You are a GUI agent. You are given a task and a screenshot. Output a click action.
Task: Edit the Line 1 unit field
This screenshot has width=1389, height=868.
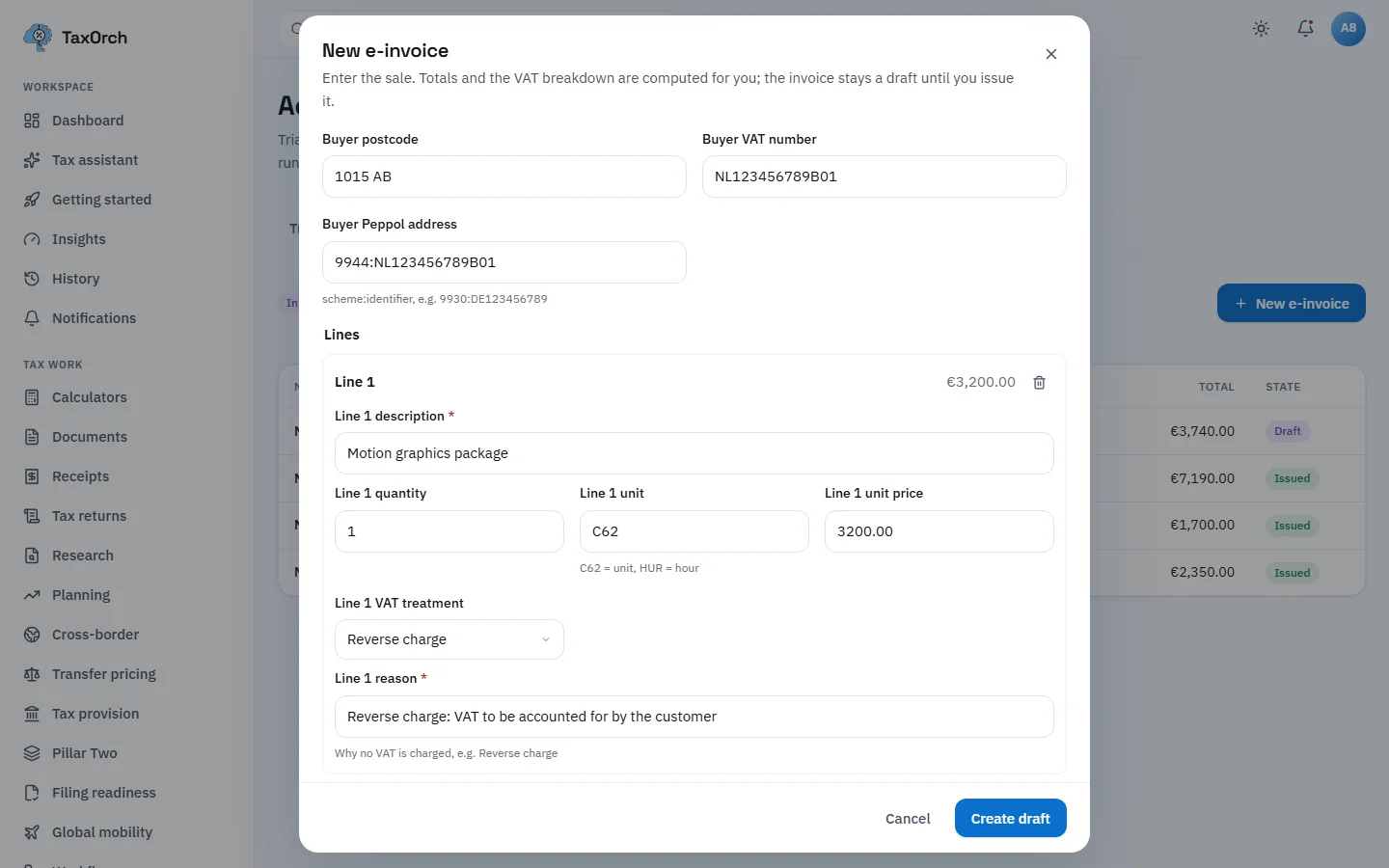694,531
